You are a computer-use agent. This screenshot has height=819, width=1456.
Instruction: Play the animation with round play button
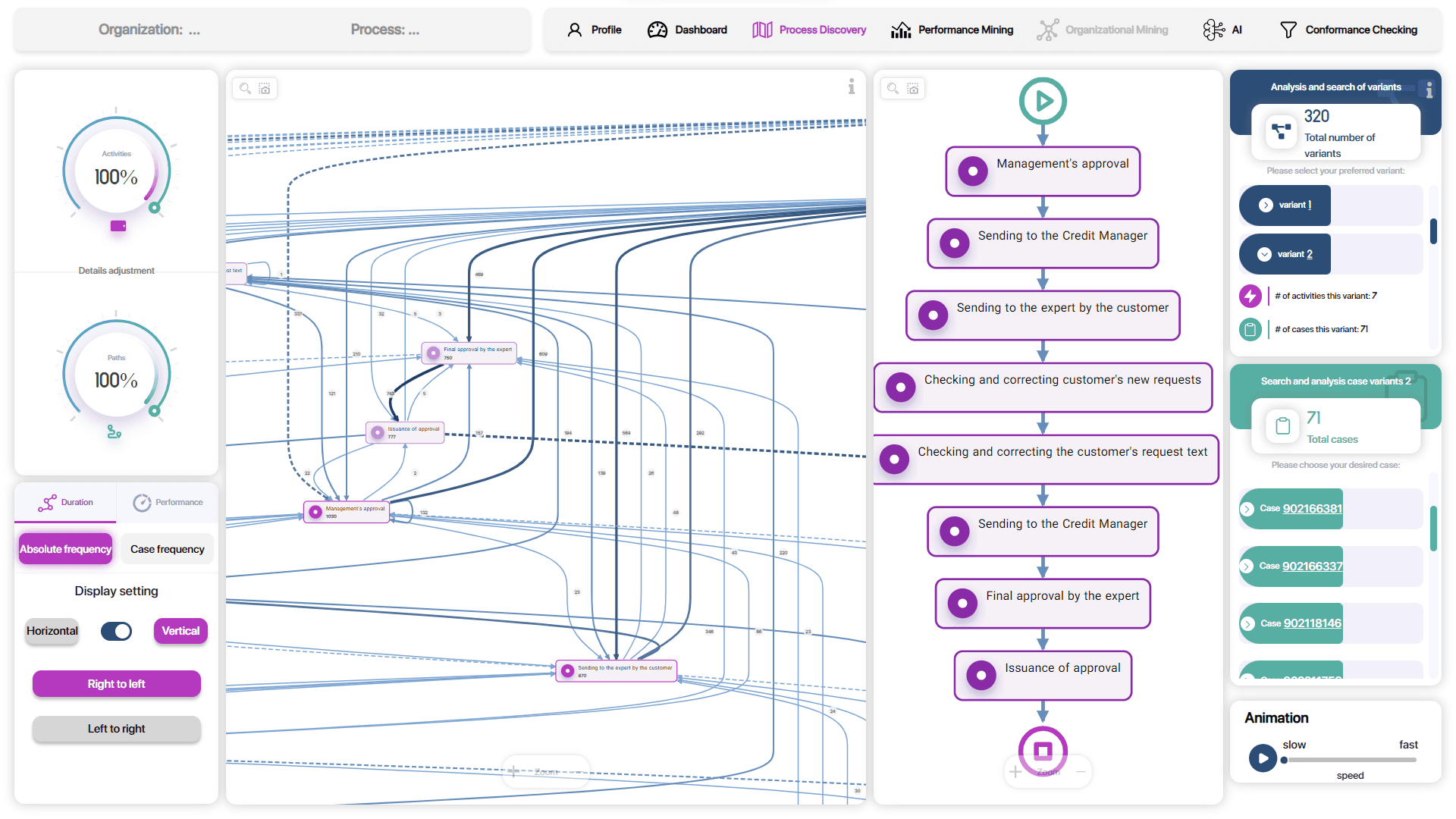1263,758
